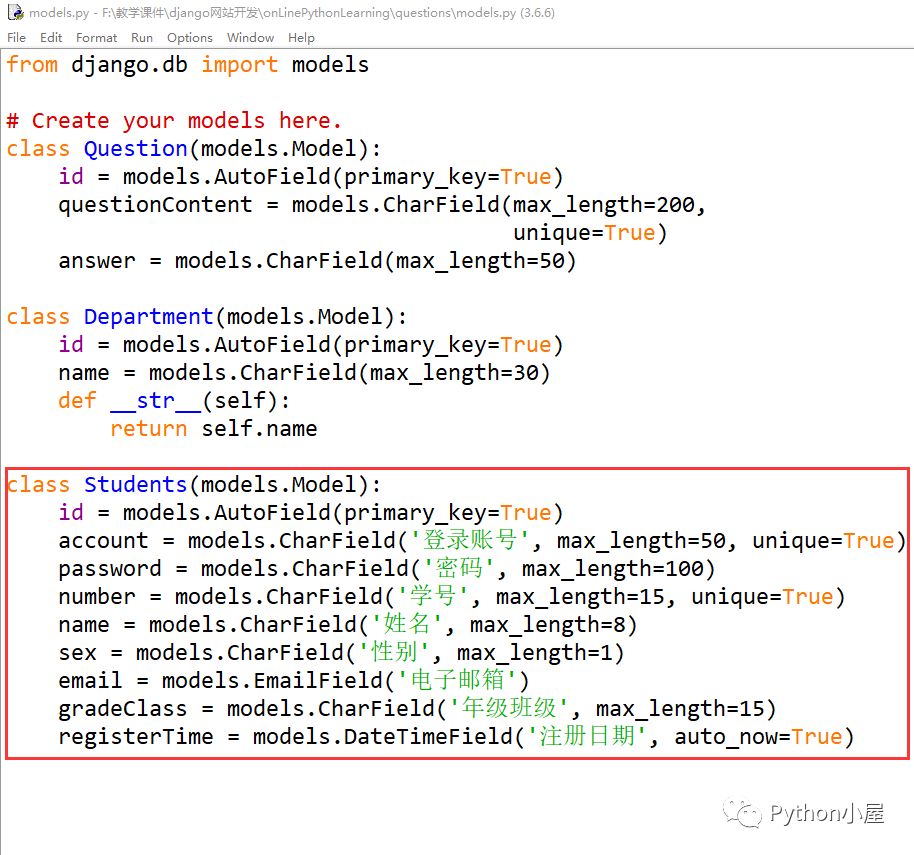This screenshot has height=855, width=914.
Task: Click 'DateTimeField' in registerTime line
Action: pos(428,736)
